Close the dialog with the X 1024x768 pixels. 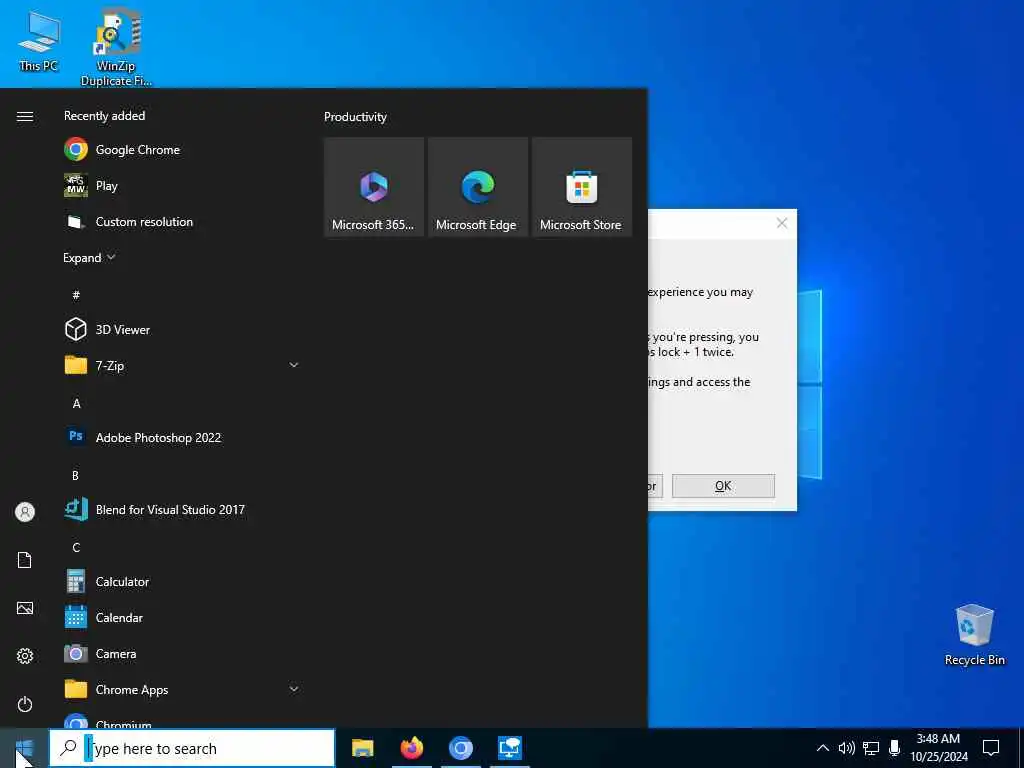click(782, 223)
